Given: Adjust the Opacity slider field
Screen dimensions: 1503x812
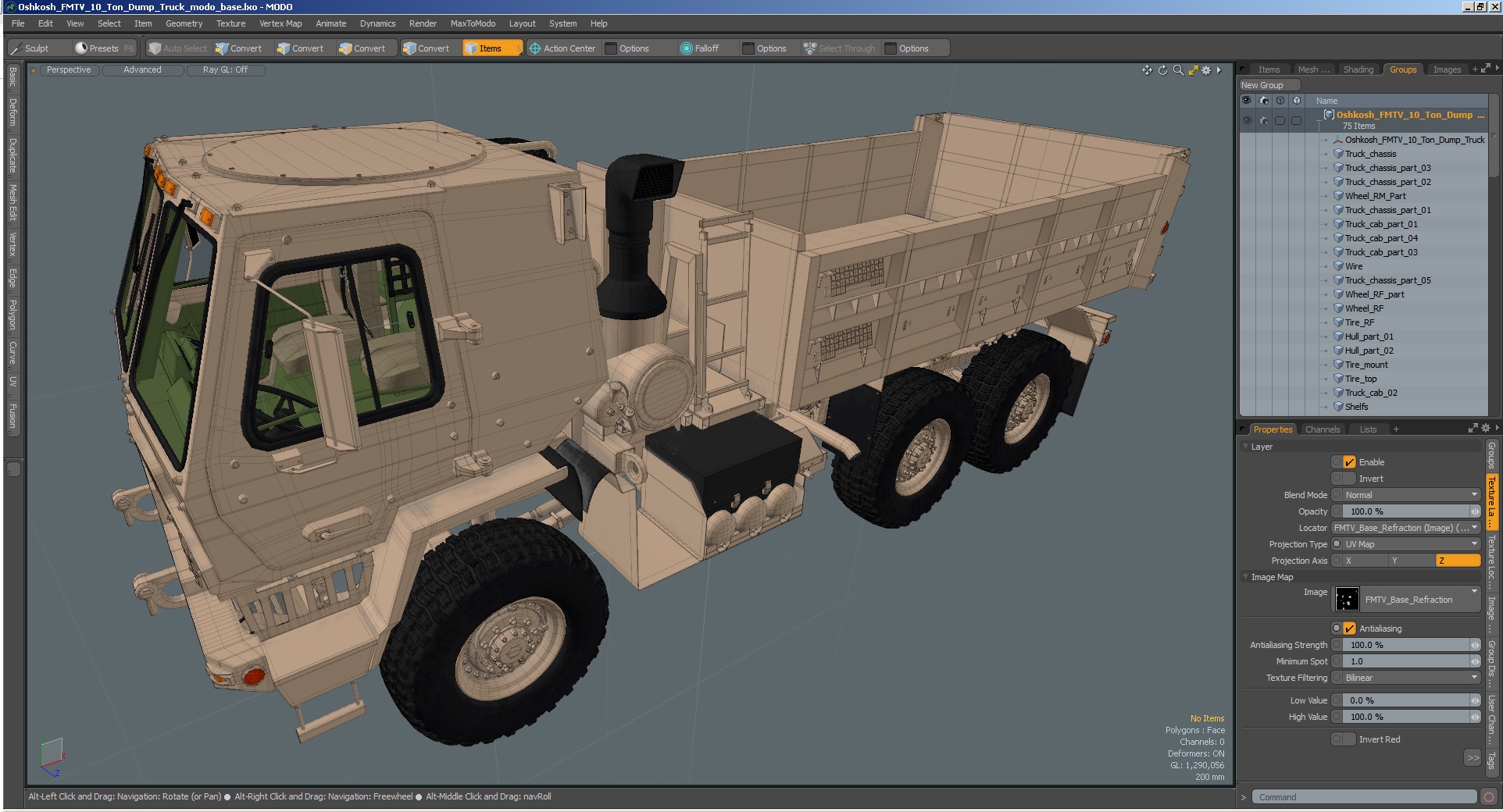Looking at the screenshot, I should pyautogui.click(x=1412, y=511).
